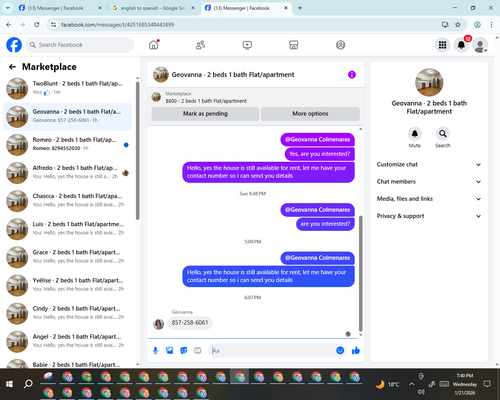
Task: Open a new browser tab
Action: [x=300, y=8]
